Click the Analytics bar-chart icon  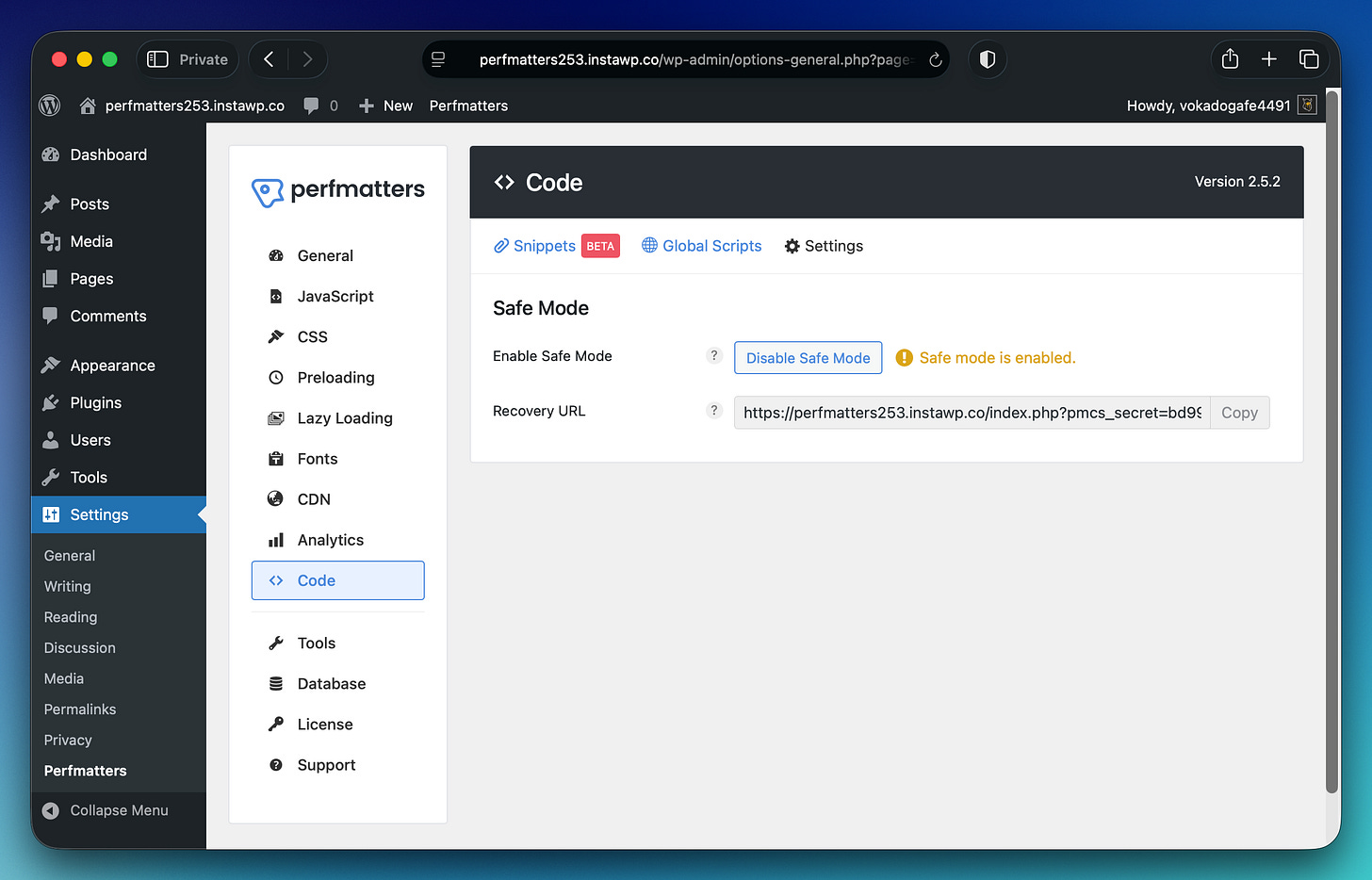pos(275,539)
